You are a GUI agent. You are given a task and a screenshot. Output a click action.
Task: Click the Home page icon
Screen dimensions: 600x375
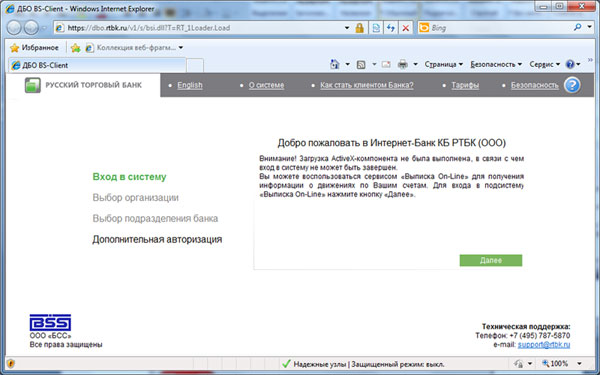pos(335,64)
